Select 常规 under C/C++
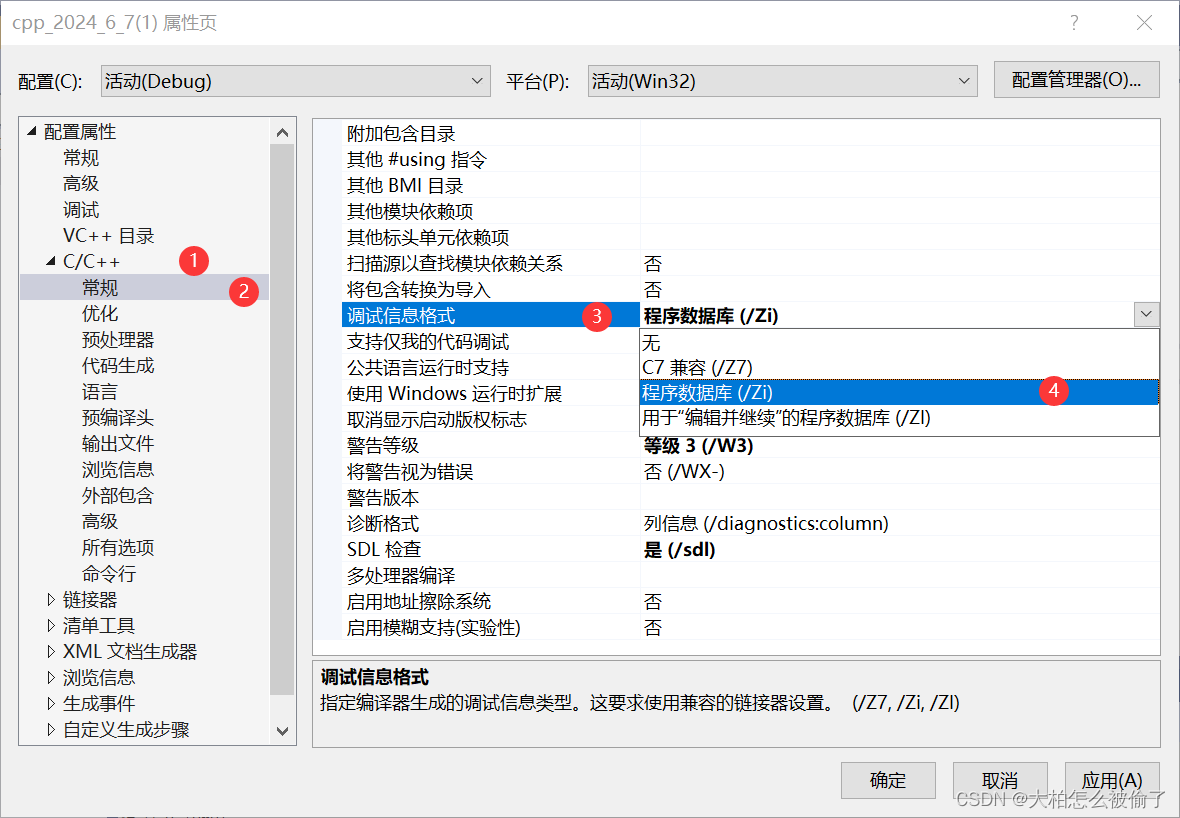Image resolution: width=1180 pixels, height=818 pixels. click(99, 287)
